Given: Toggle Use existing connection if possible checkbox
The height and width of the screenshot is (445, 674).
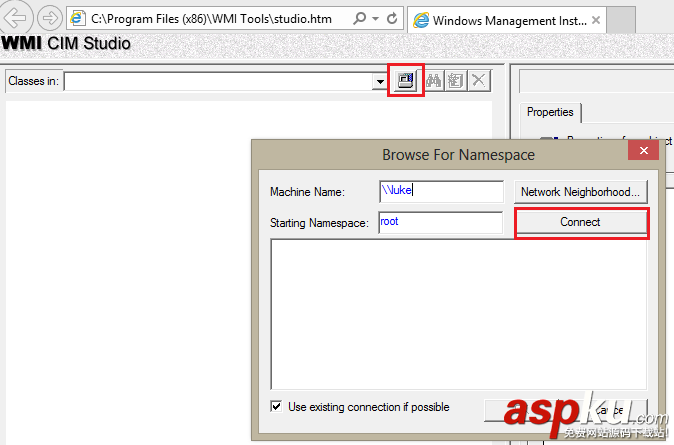Looking at the screenshot, I should coord(276,406).
